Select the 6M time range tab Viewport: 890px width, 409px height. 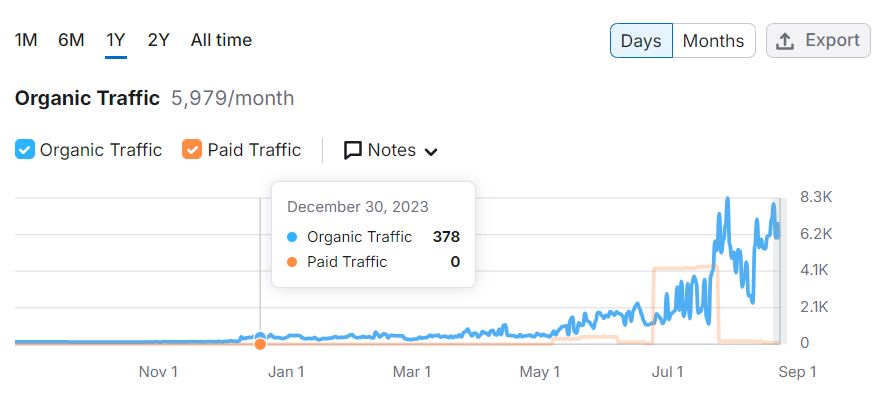[71, 40]
